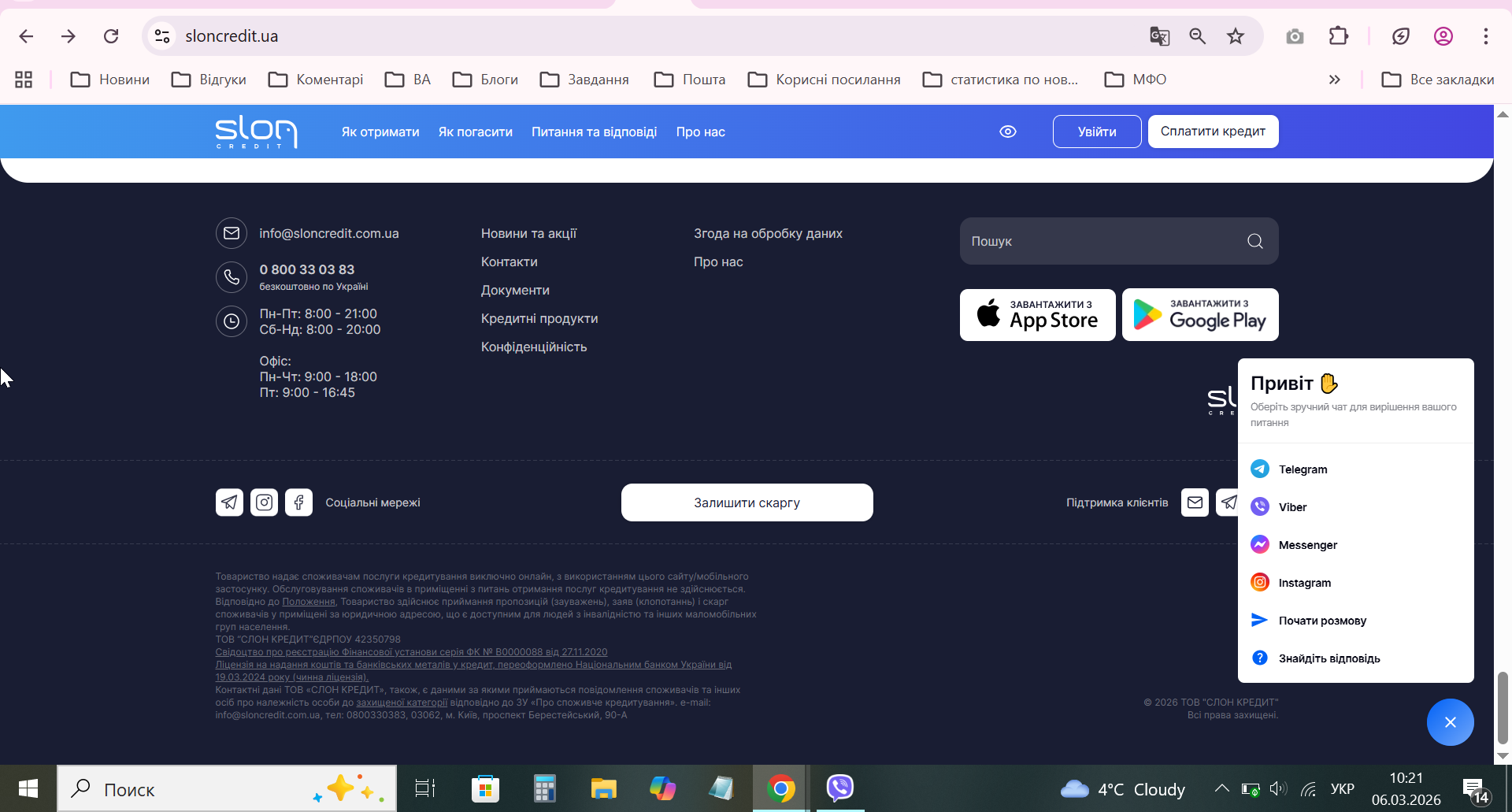Open the Telegram social network icon
1512x812 pixels.
[229, 502]
